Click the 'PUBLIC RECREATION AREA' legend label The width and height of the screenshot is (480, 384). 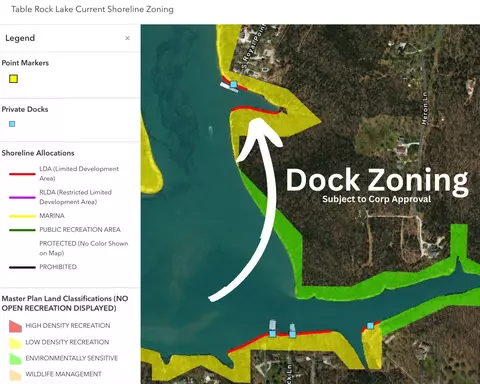(80, 229)
